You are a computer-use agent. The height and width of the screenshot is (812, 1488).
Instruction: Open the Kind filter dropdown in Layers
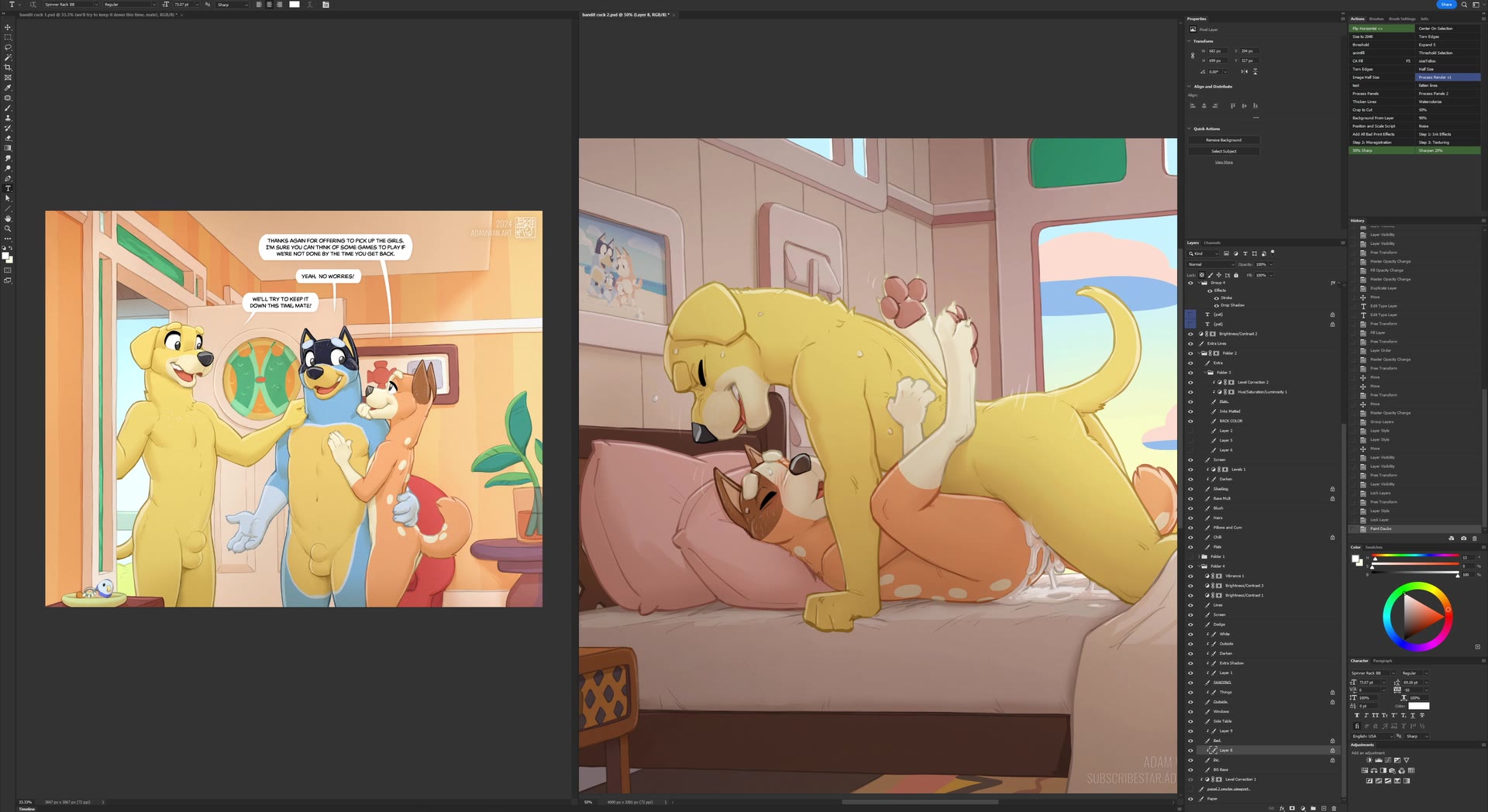pyautogui.click(x=1204, y=253)
